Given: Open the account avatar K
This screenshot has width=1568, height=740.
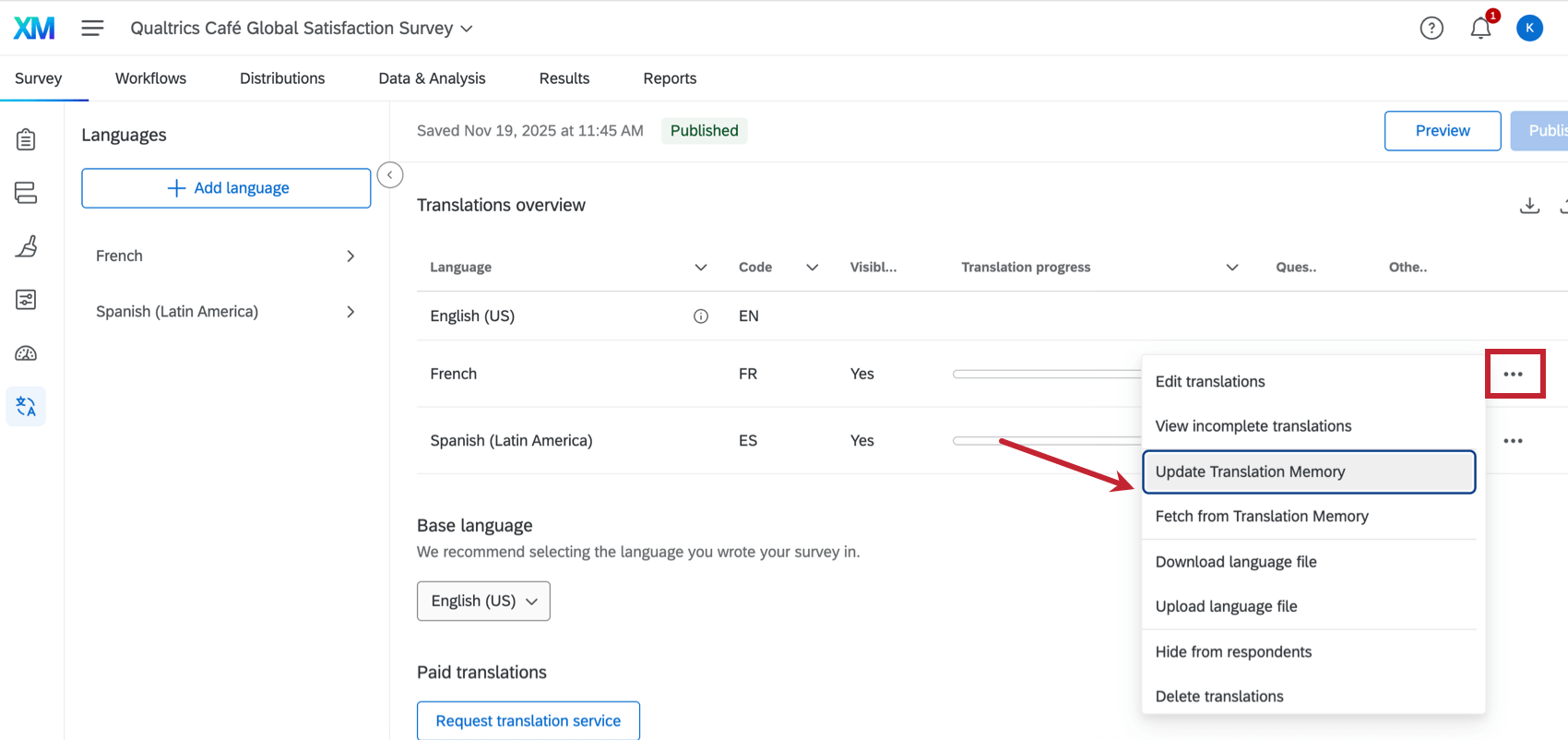Looking at the screenshot, I should 1529,29.
